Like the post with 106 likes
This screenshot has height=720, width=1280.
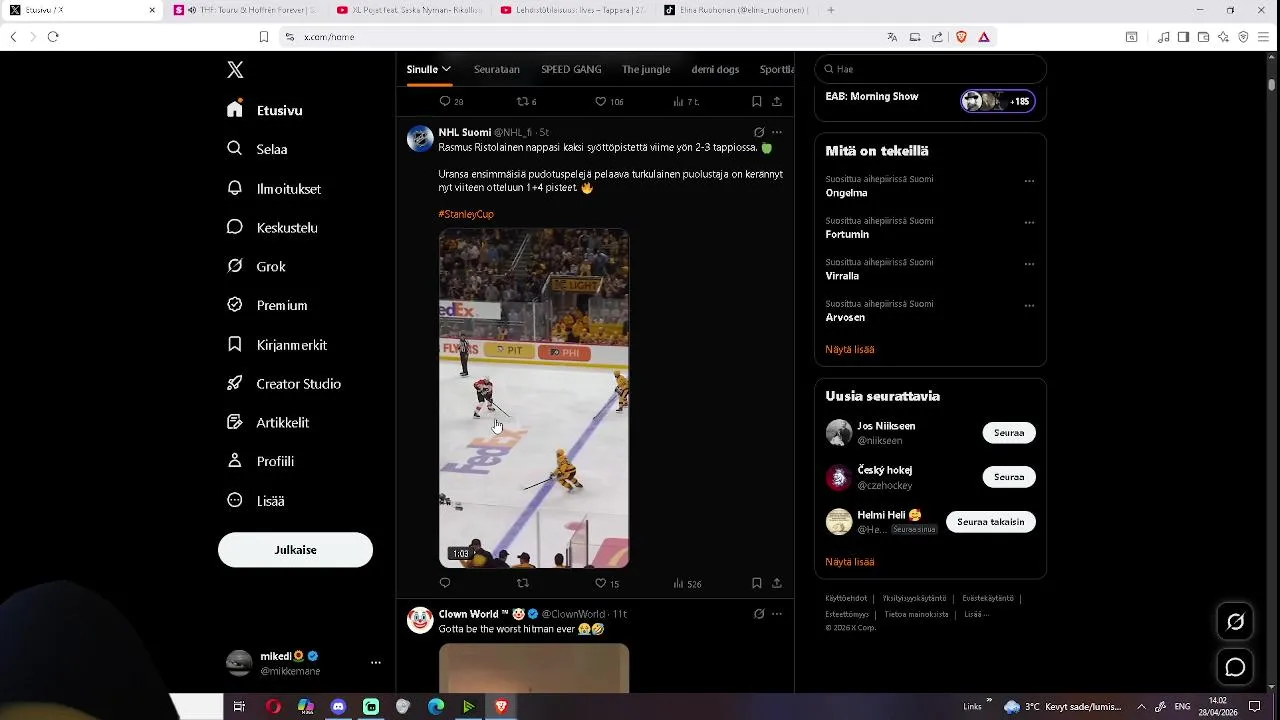[x=600, y=101]
